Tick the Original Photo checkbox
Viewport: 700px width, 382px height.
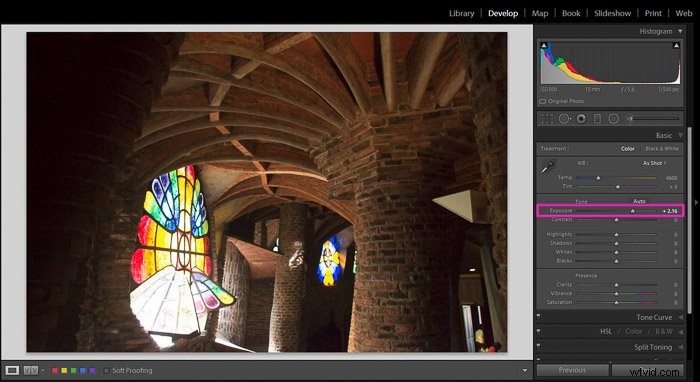[x=542, y=101]
